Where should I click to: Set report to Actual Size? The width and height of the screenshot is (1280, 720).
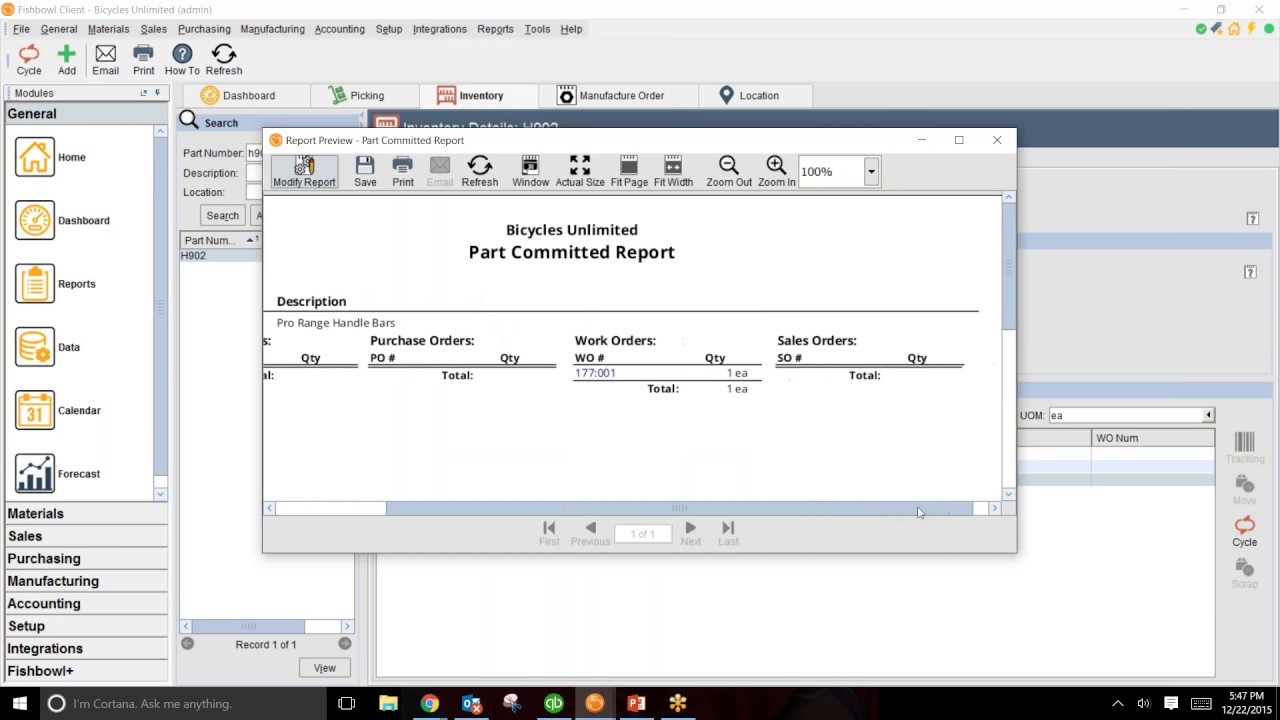click(580, 171)
